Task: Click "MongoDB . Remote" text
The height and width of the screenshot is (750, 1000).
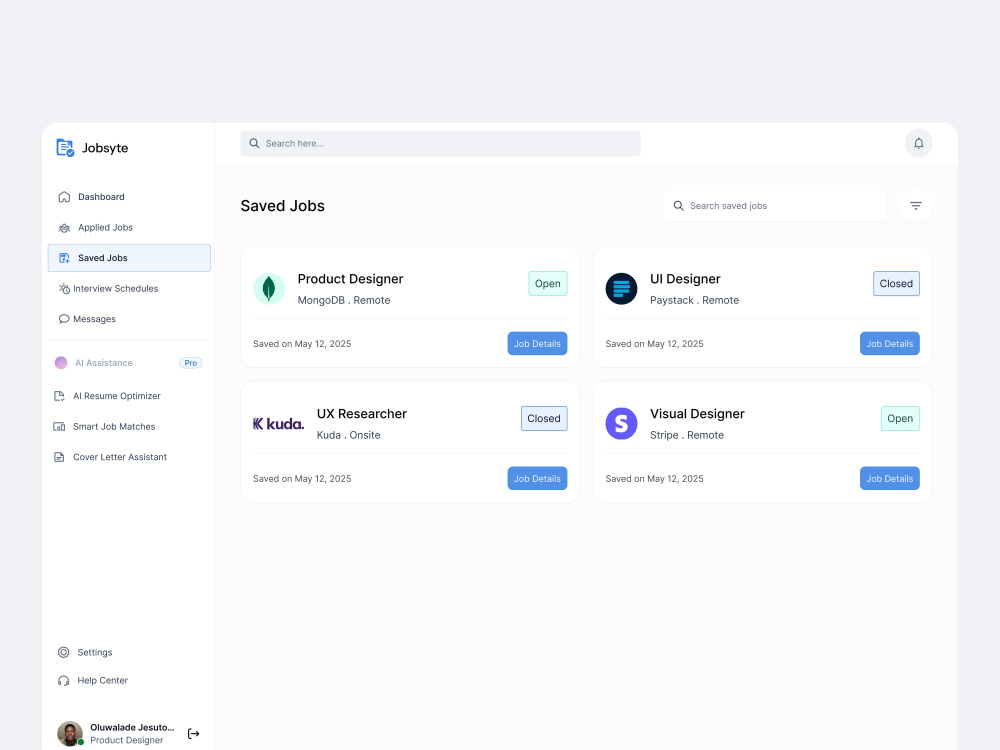Action: [344, 300]
